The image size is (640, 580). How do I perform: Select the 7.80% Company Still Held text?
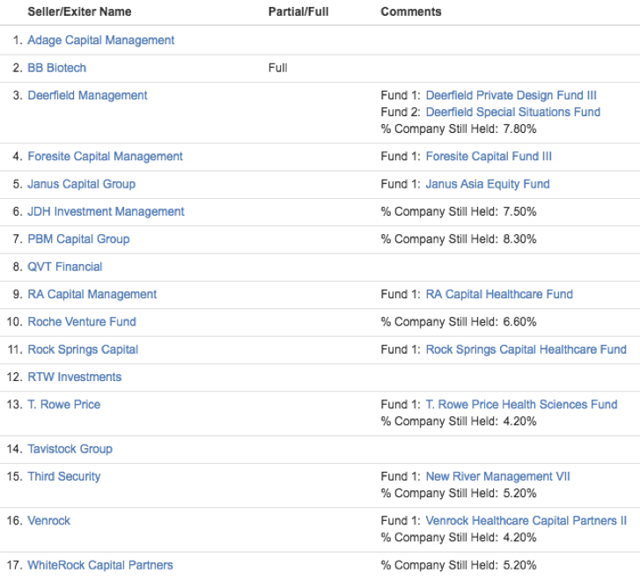pyautogui.click(x=458, y=129)
